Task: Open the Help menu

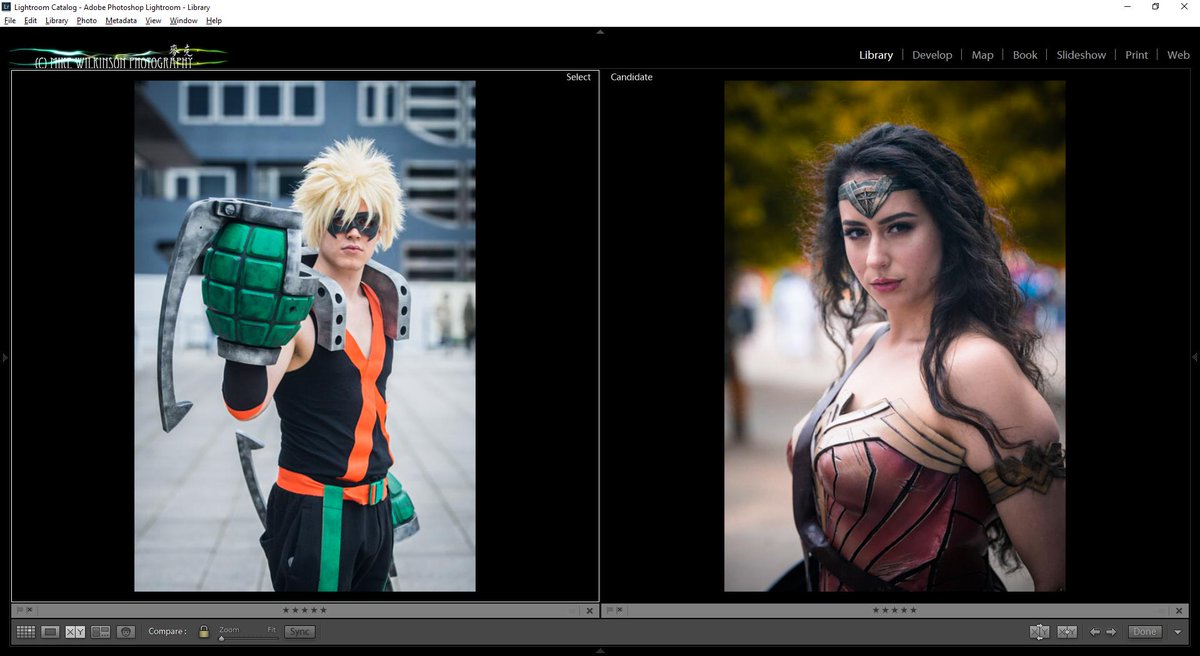Action: pyautogui.click(x=214, y=20)
